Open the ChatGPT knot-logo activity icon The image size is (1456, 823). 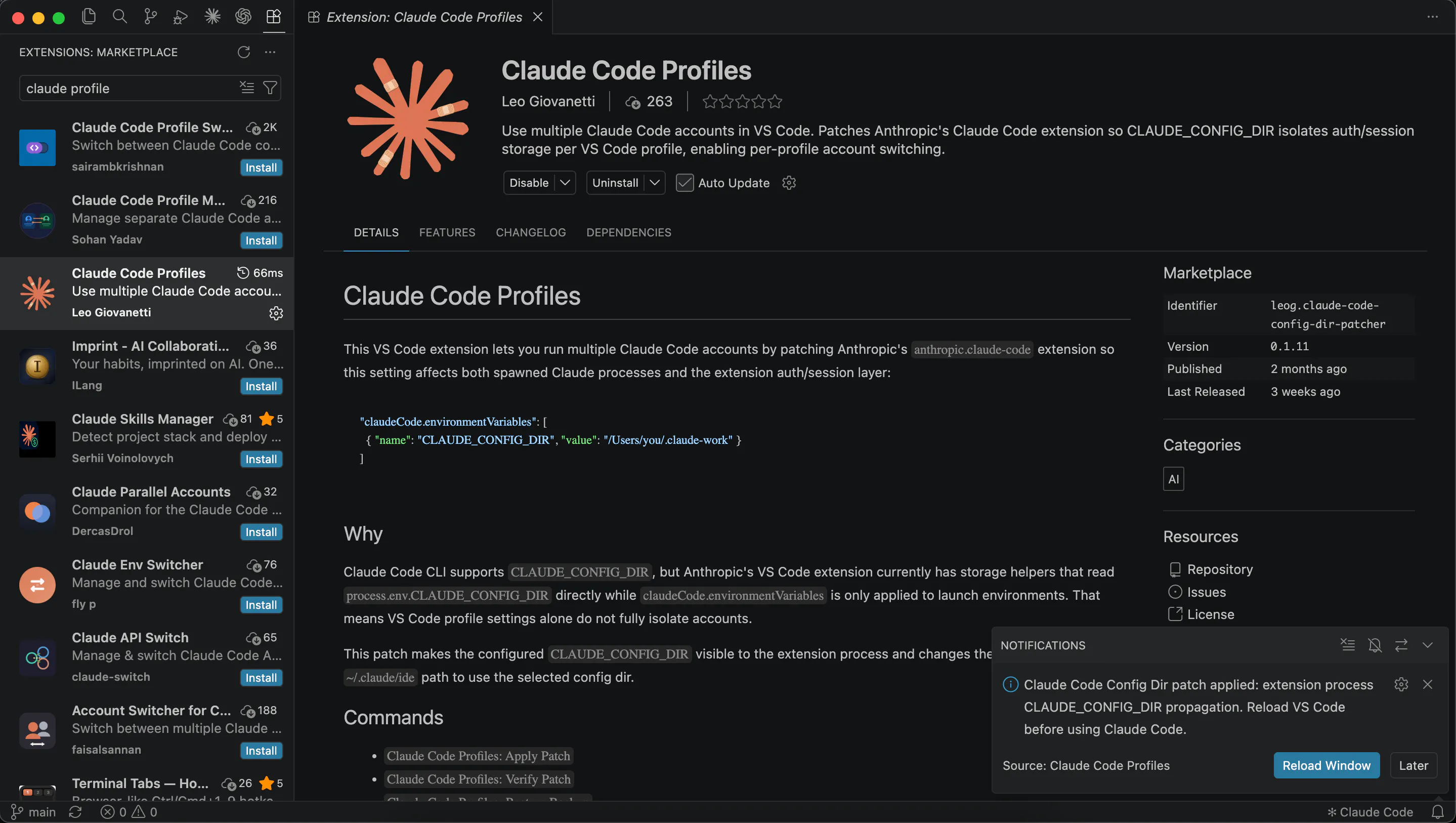click(x=243, y=17)
